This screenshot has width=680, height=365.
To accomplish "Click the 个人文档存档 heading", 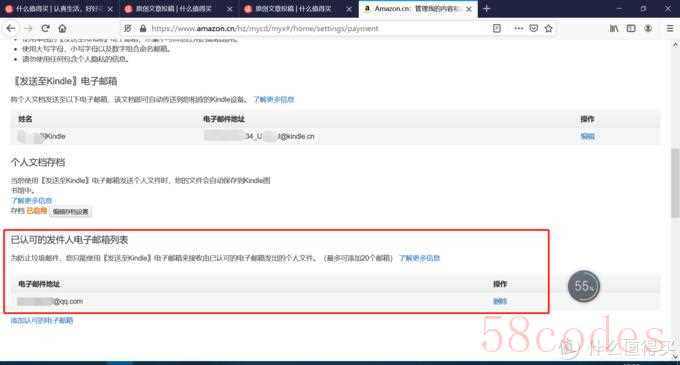I will pyautogui.click(x=38, y=163).
